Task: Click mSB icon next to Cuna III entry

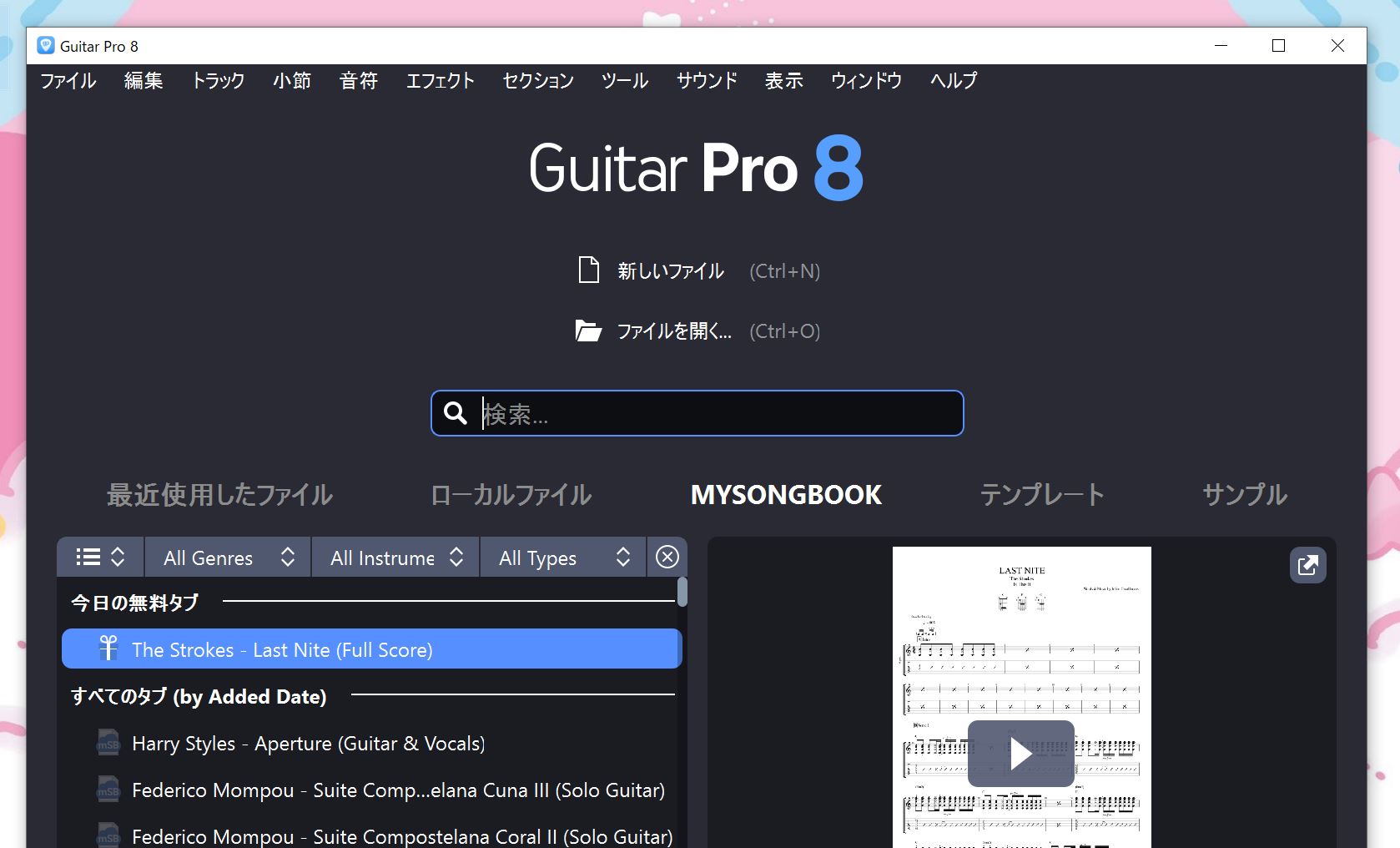Action: (x=108, y=790)
